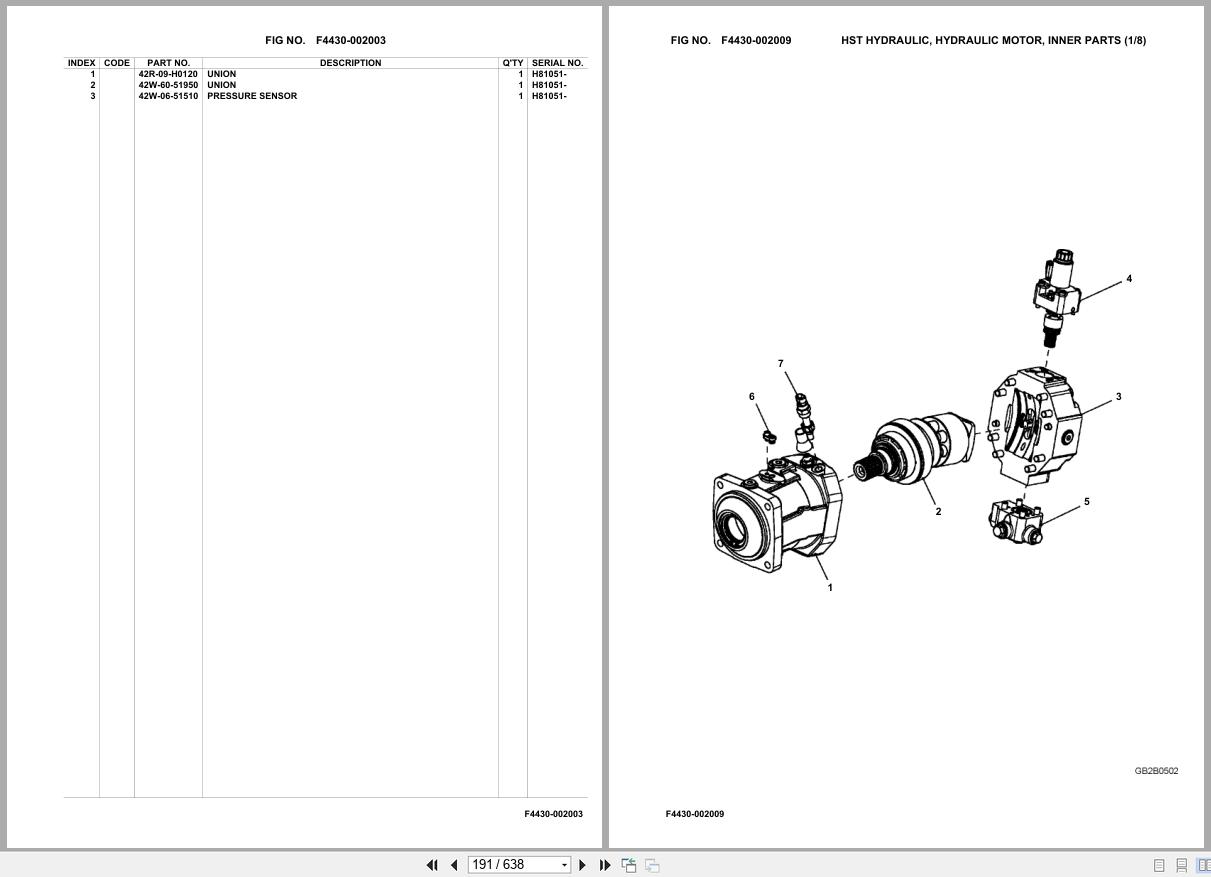Viewport: 1211px width, 877px height.
Task: Go to the first page
Action: [432, 865]
